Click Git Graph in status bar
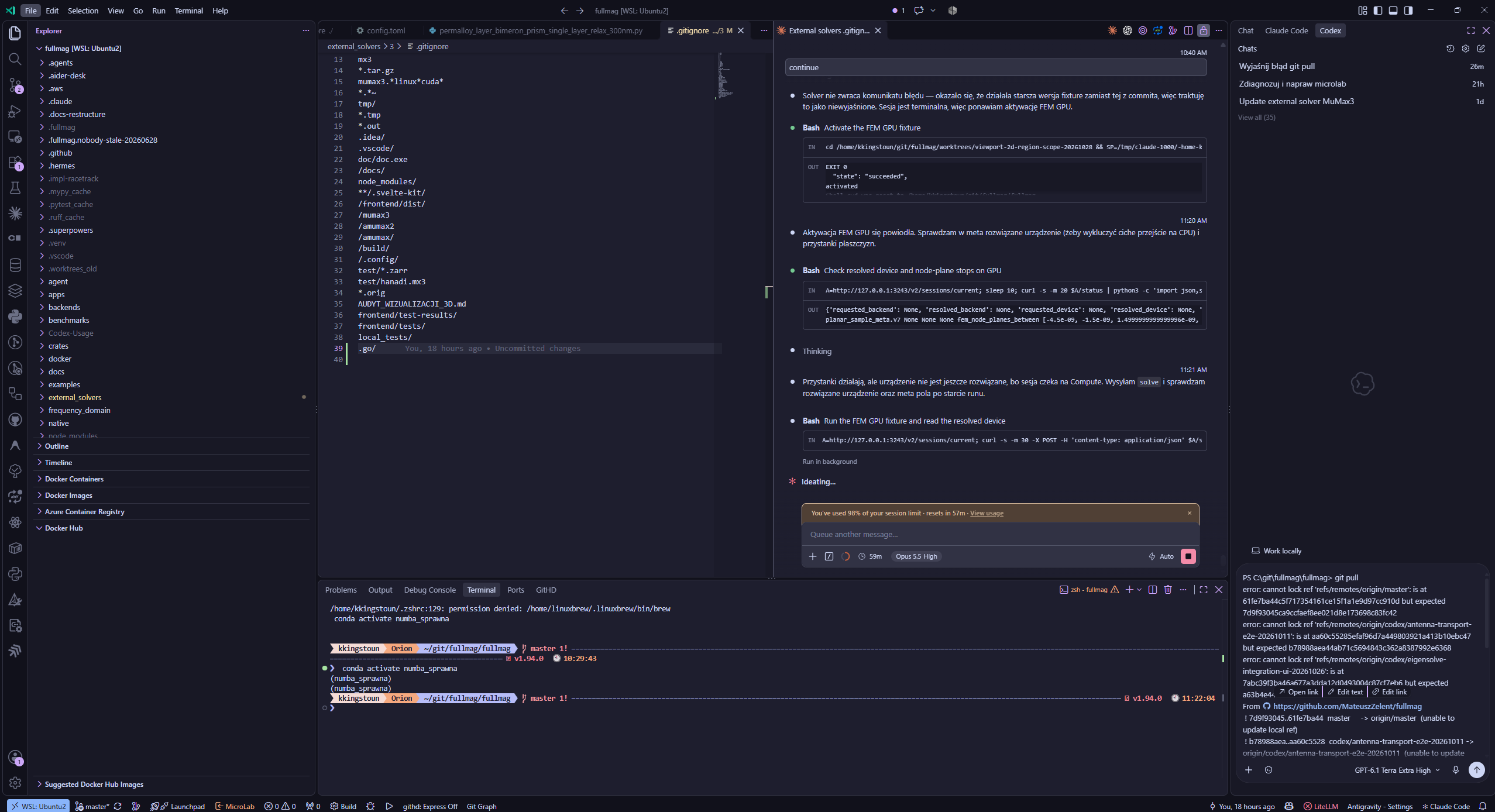1495x812 pixels. (x=482, y=806)
